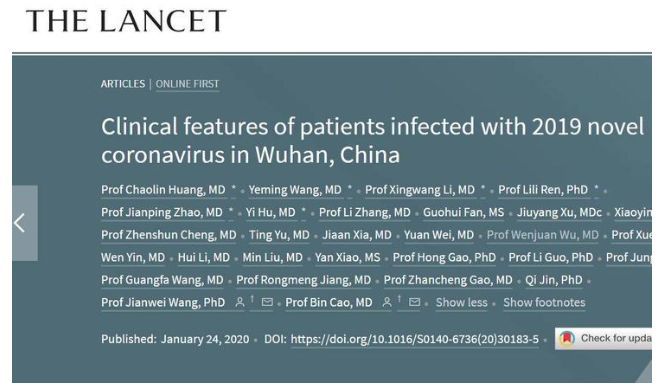Click the dagger footnote after Bin Cao
662x391 pixels.
399,299
